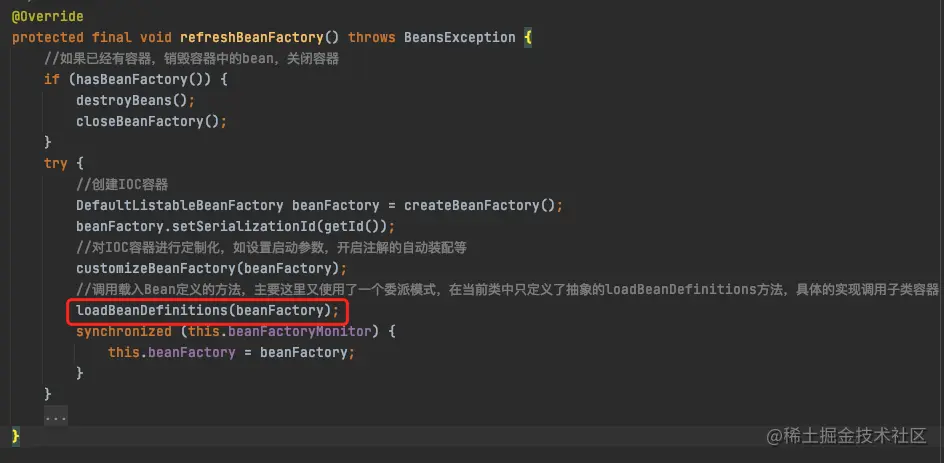Click the synchronized keyword

click(123, 331)
